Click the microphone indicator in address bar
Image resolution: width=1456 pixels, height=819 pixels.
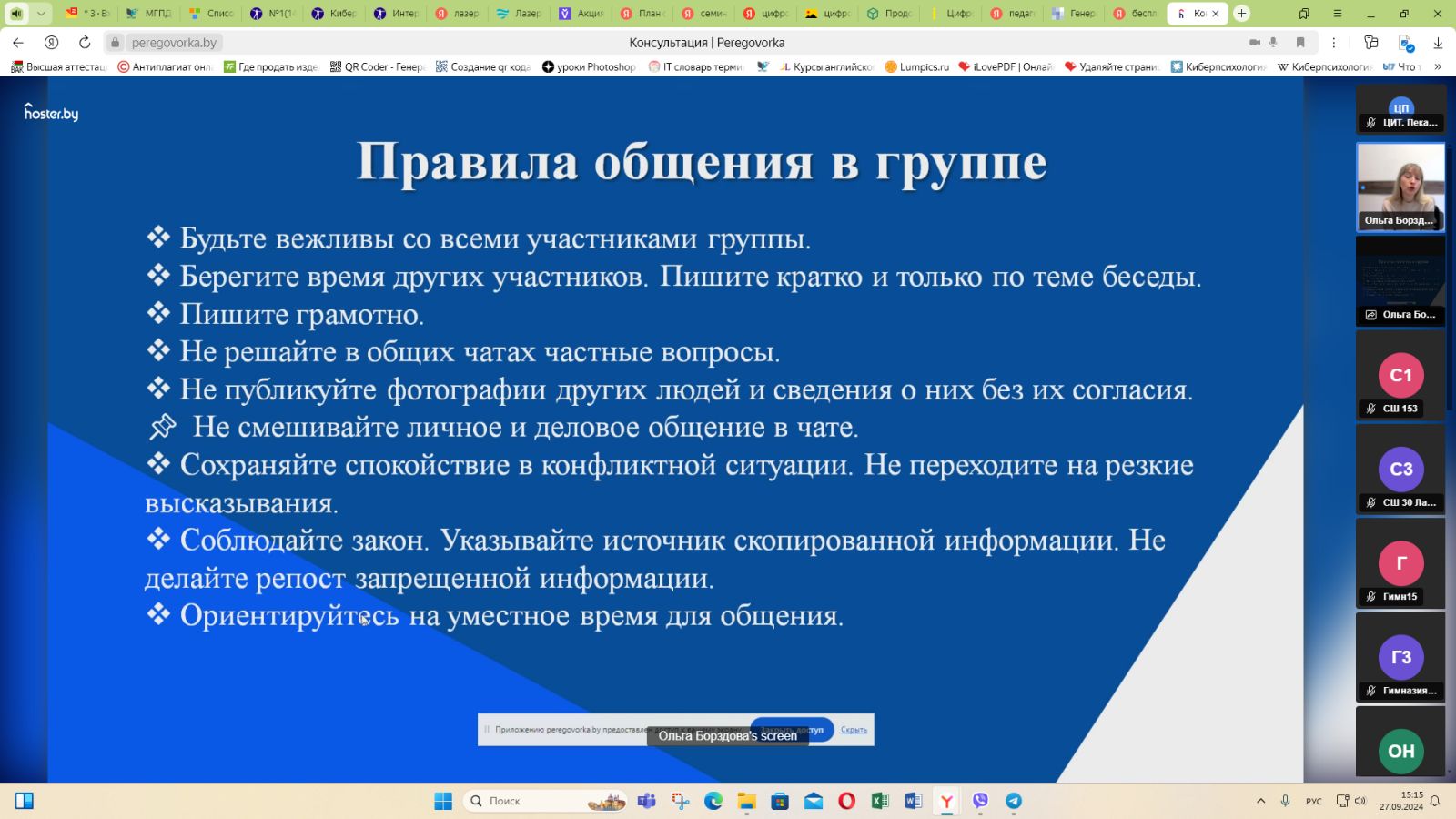pyautogui.click(x=1273, y=43)
